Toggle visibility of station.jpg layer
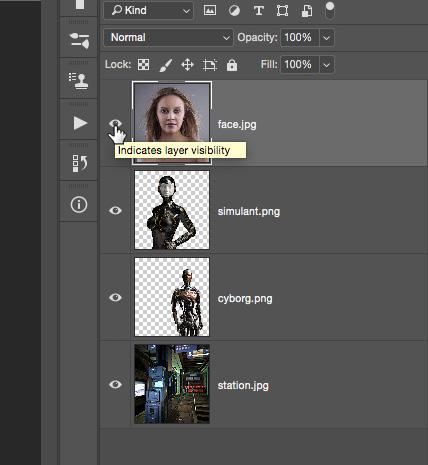The width and height of the screenshot is (428, 465). 115,384
